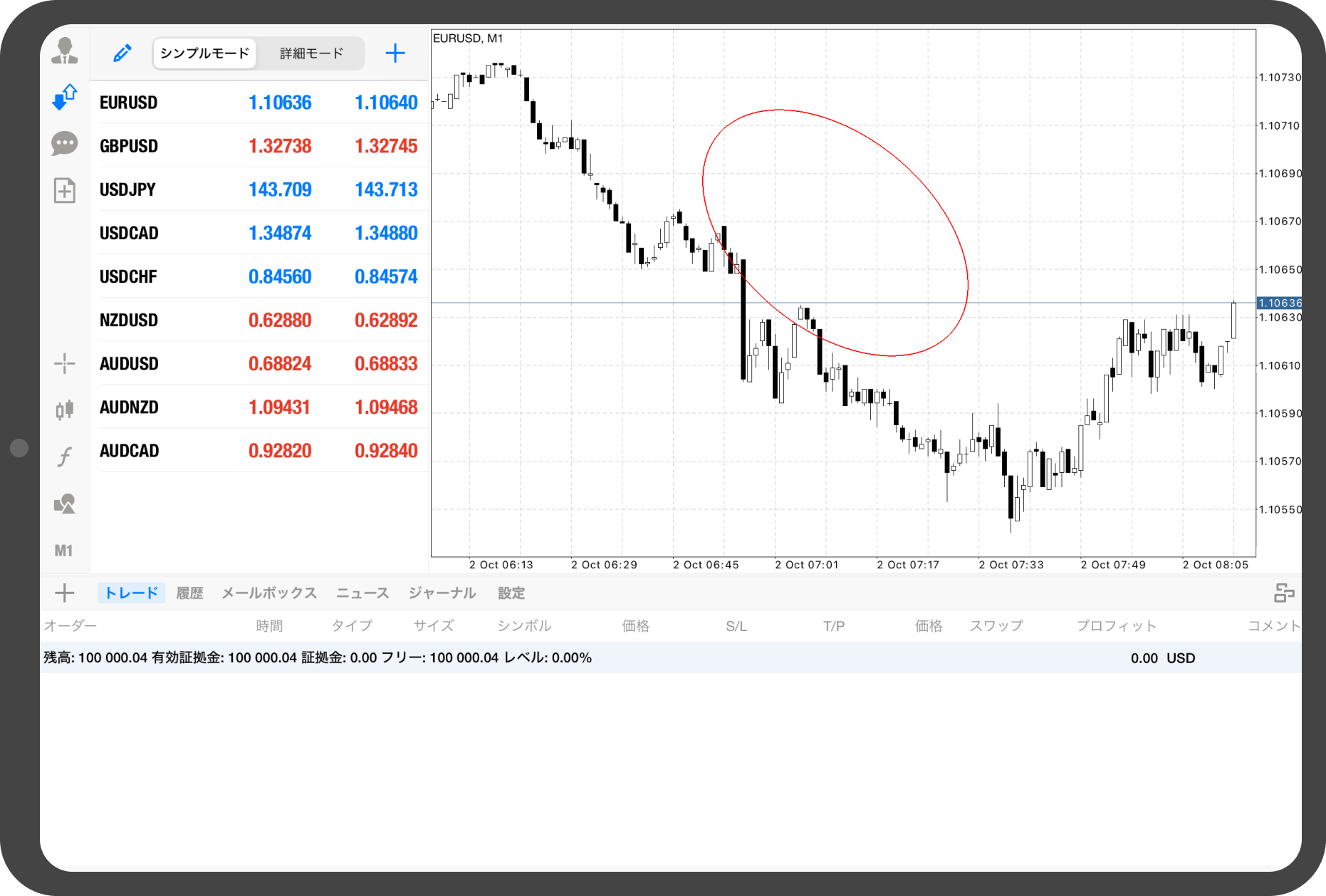This screenshot has width=1326, height=896.
Task: Switch to シンプルモード view
Action: (204, 53)
